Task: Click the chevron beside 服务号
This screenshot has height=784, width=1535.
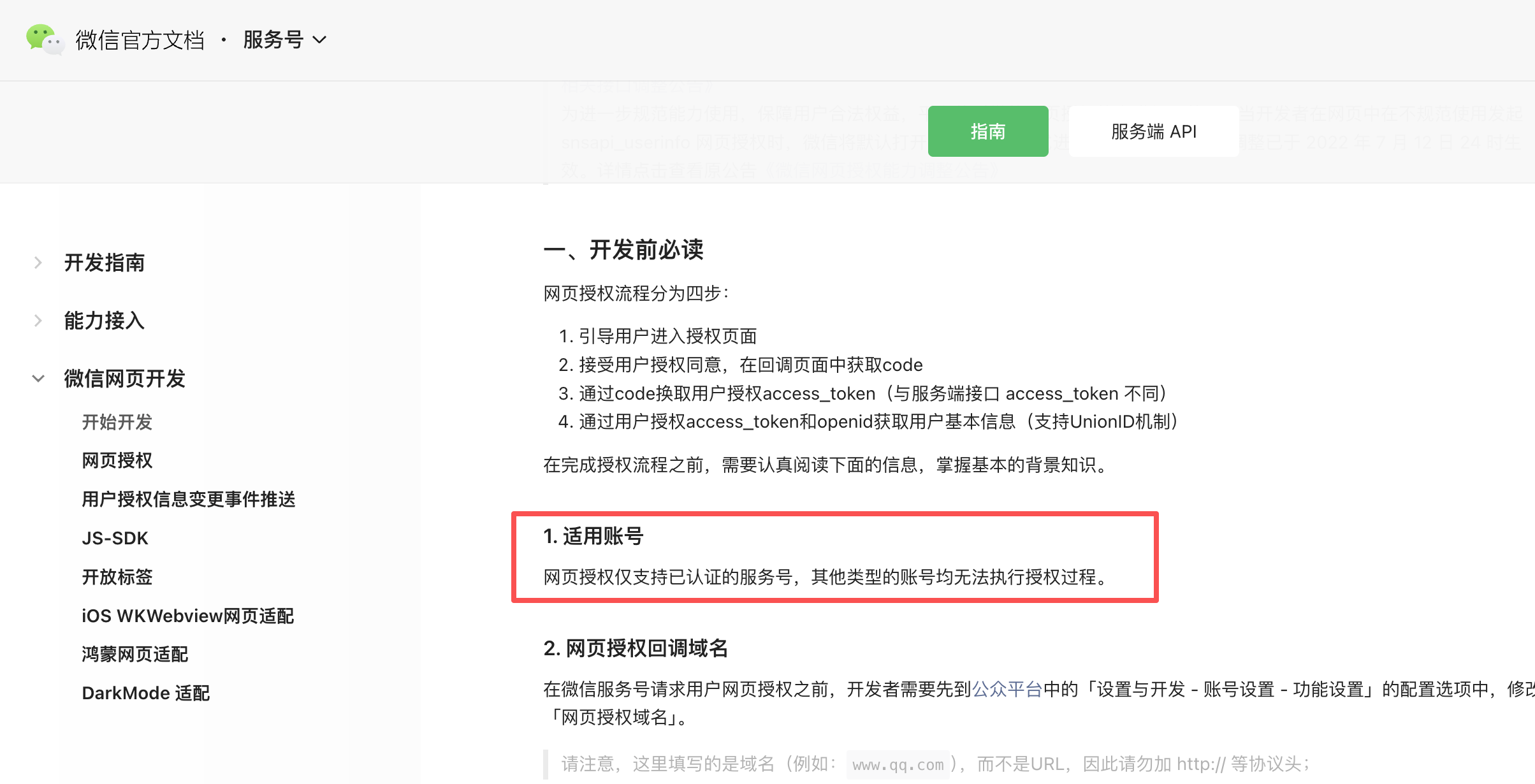Action: pos(320,40)
